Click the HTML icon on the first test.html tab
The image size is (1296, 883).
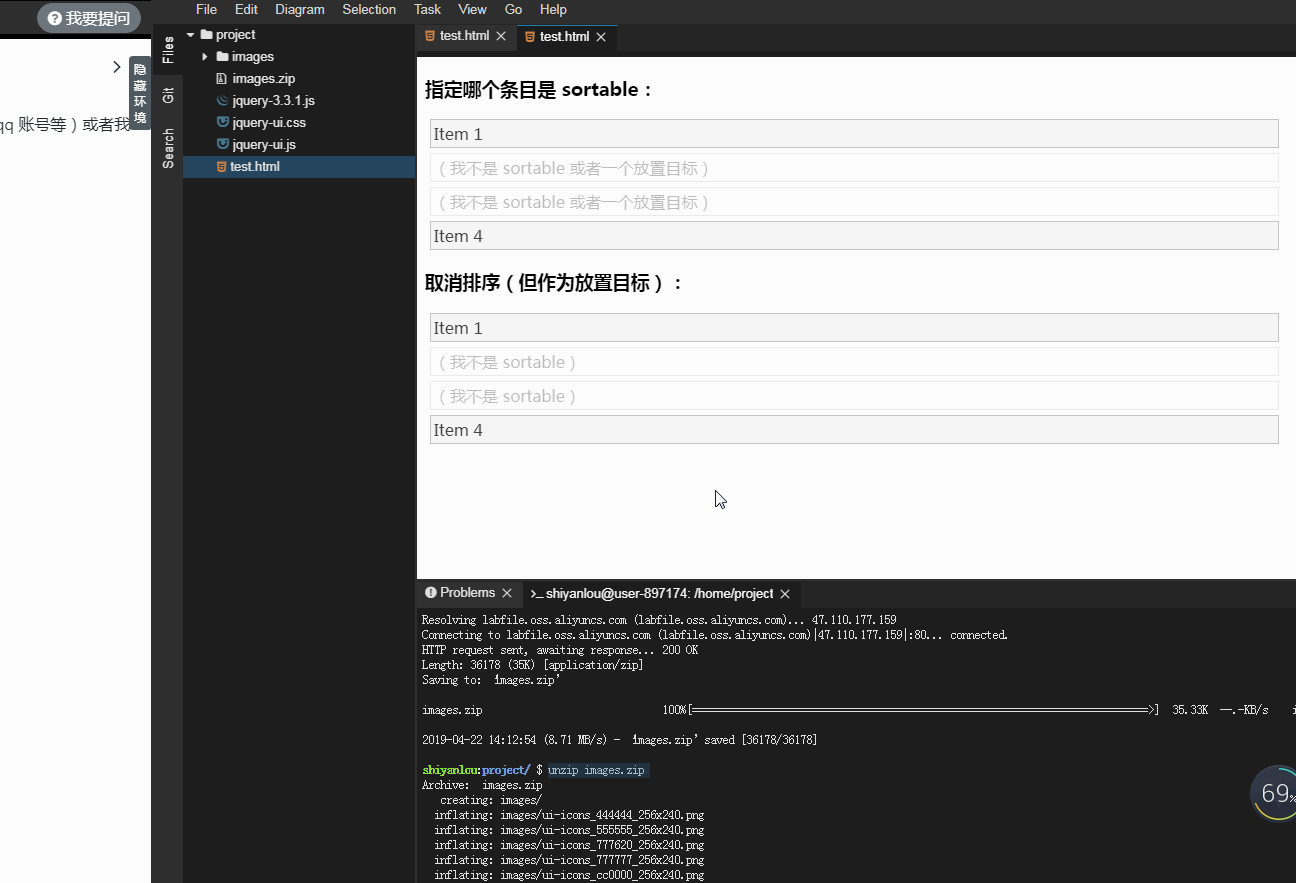(430, 36)
